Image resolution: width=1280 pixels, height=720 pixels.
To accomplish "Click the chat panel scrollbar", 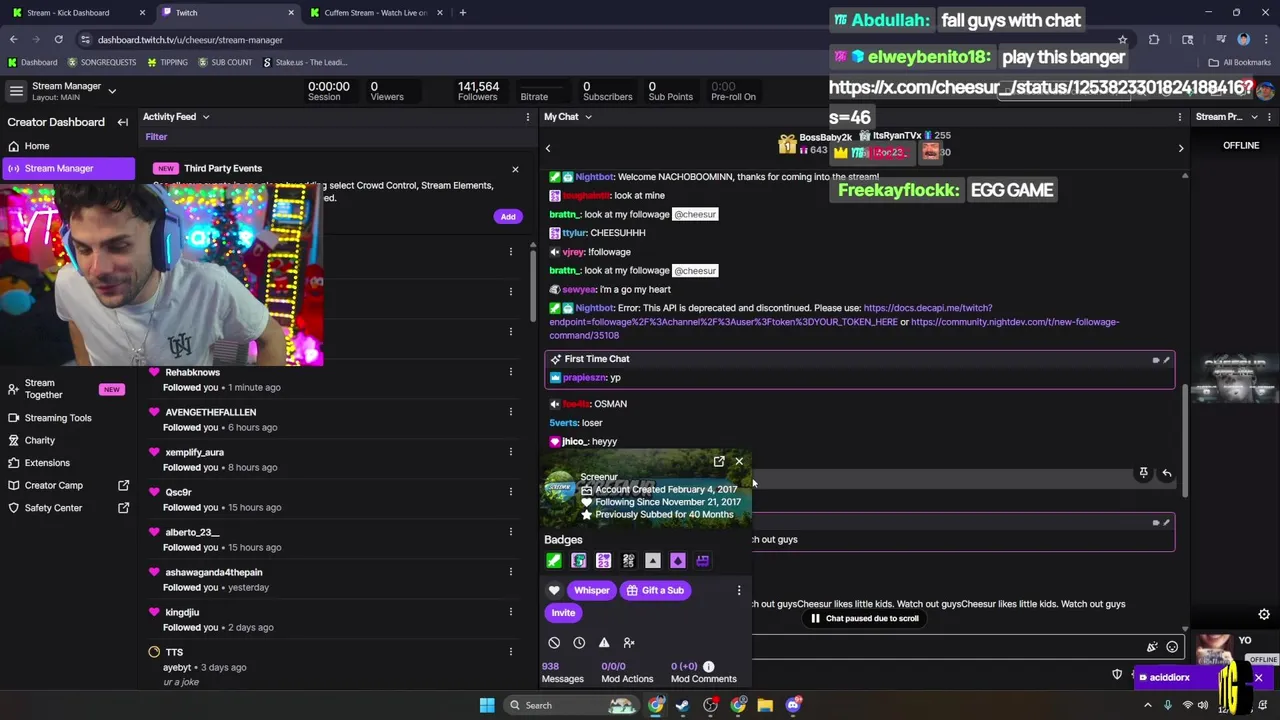I will [x=1185, y=440].
